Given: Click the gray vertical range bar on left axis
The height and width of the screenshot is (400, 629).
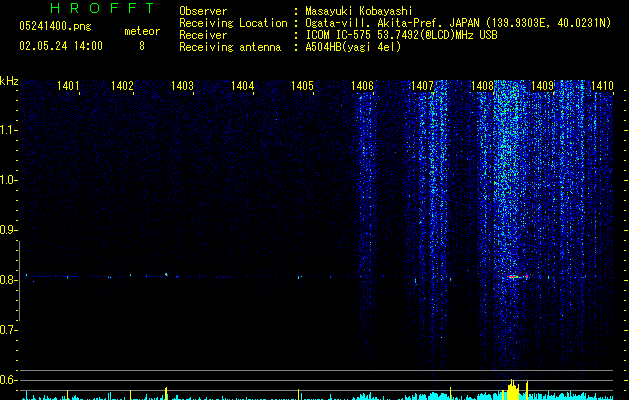Looking at the screenshot, I should pyautogui.click(x=19, y=281).
